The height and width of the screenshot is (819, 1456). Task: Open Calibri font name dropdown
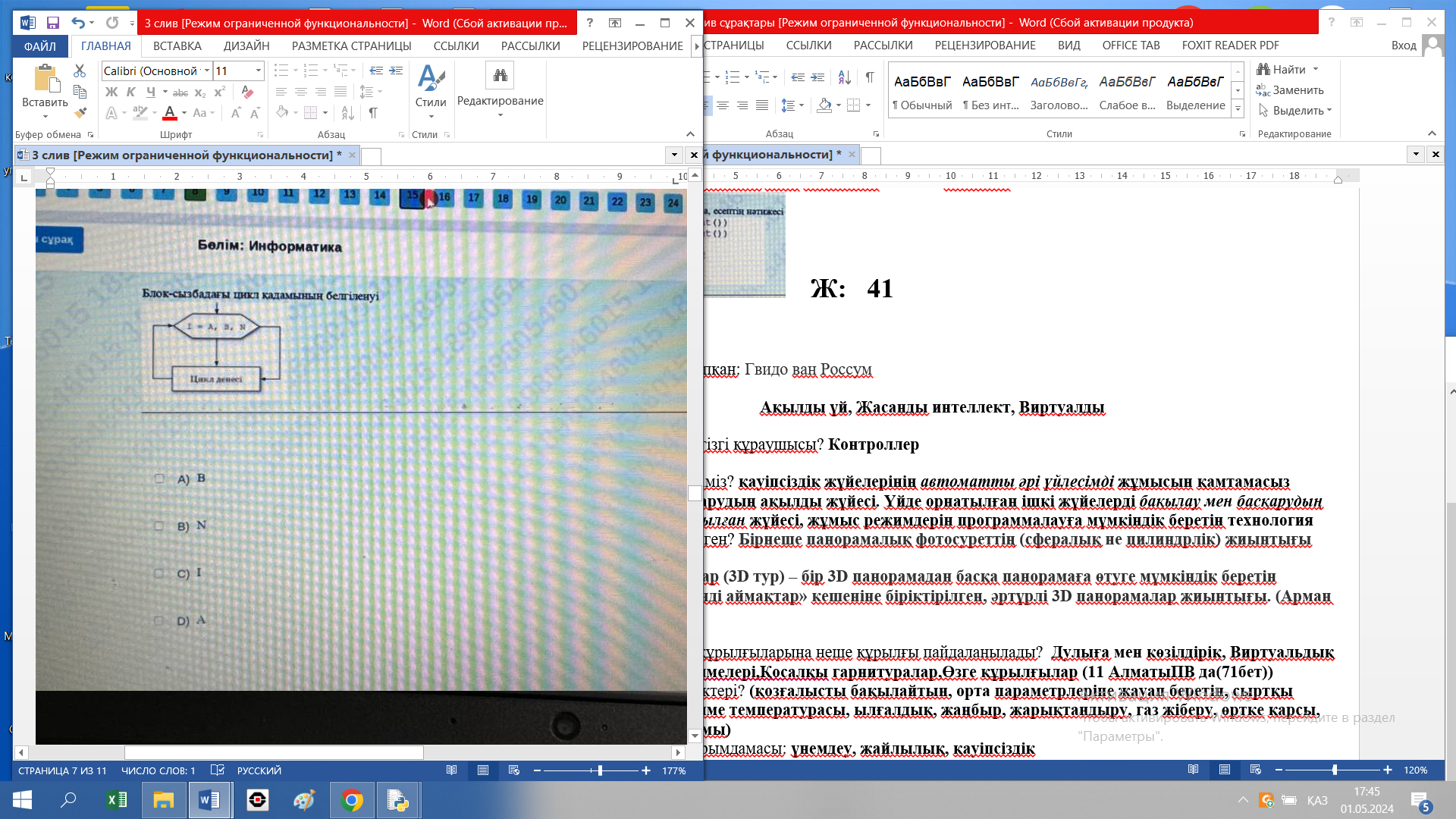(x=206, y=71)
